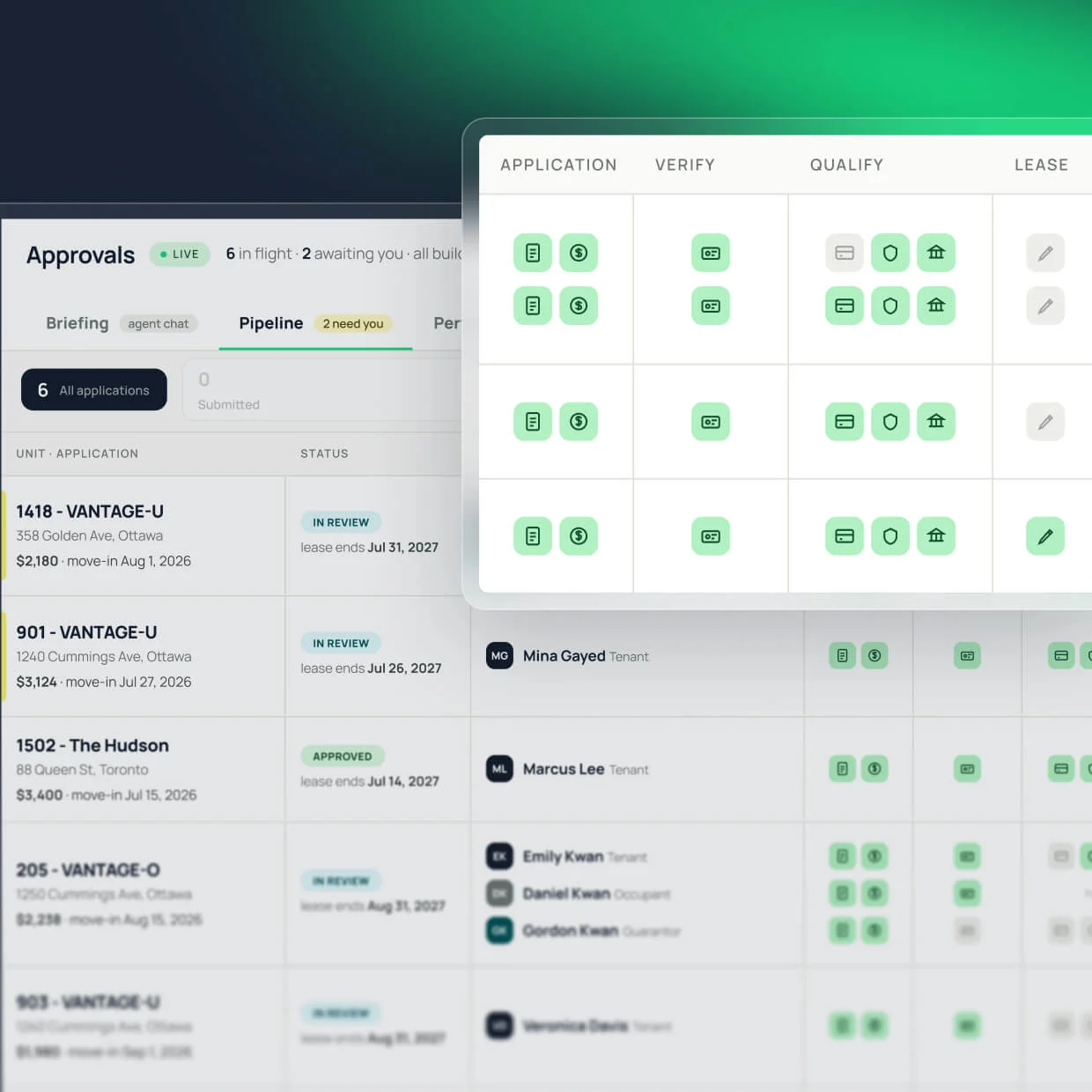Click the MG avatar next to Mina Gayed
Screen dimensions: 1092x1092
click(499, 655)
